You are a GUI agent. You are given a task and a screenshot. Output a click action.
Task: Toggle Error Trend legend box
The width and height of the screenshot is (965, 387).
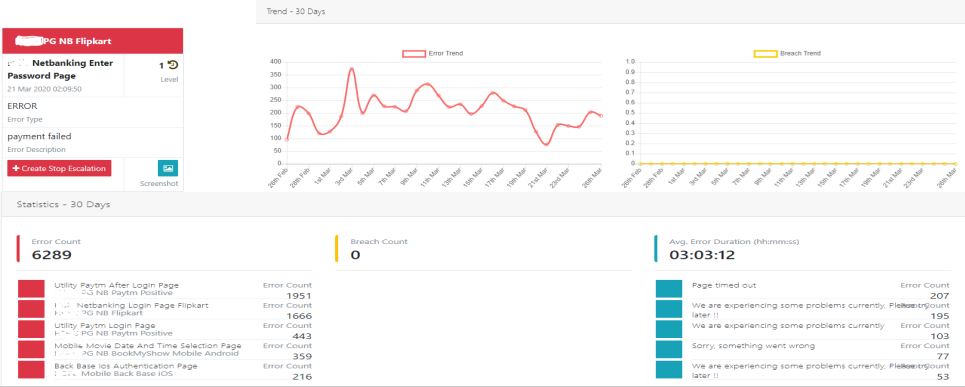[x=414, y=54]
